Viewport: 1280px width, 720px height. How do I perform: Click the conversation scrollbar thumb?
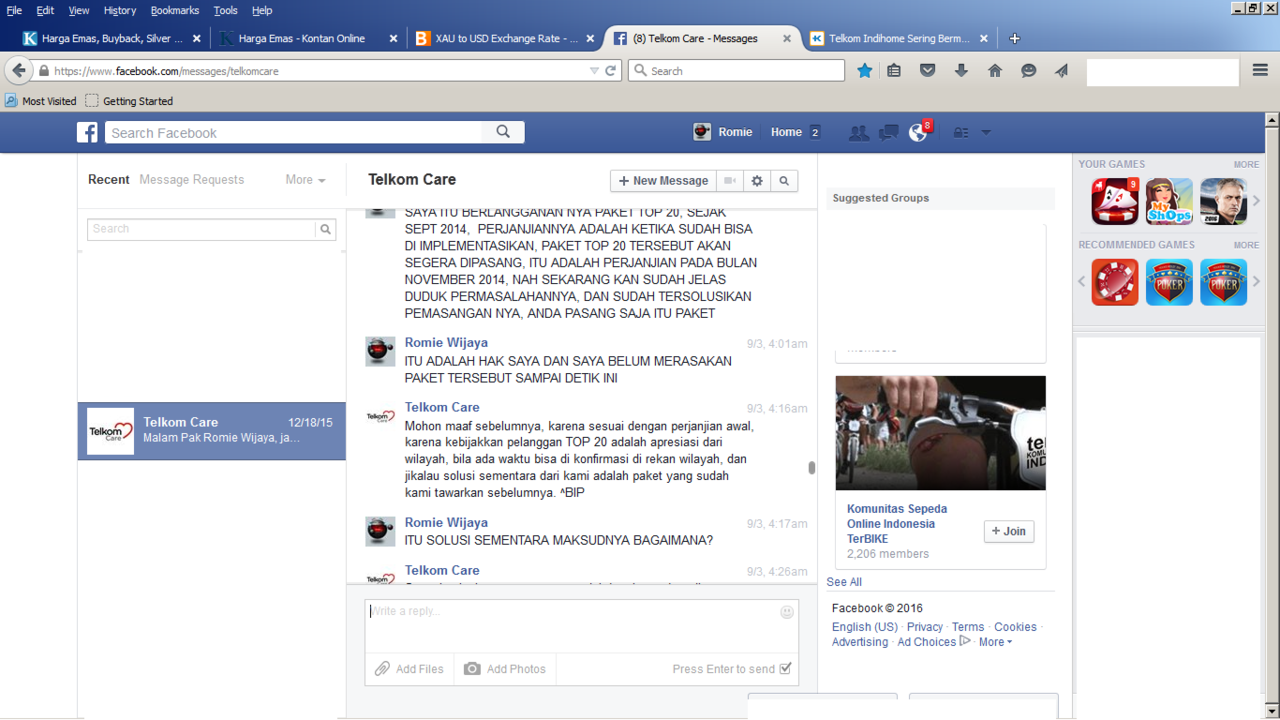[x=811, y=467]
